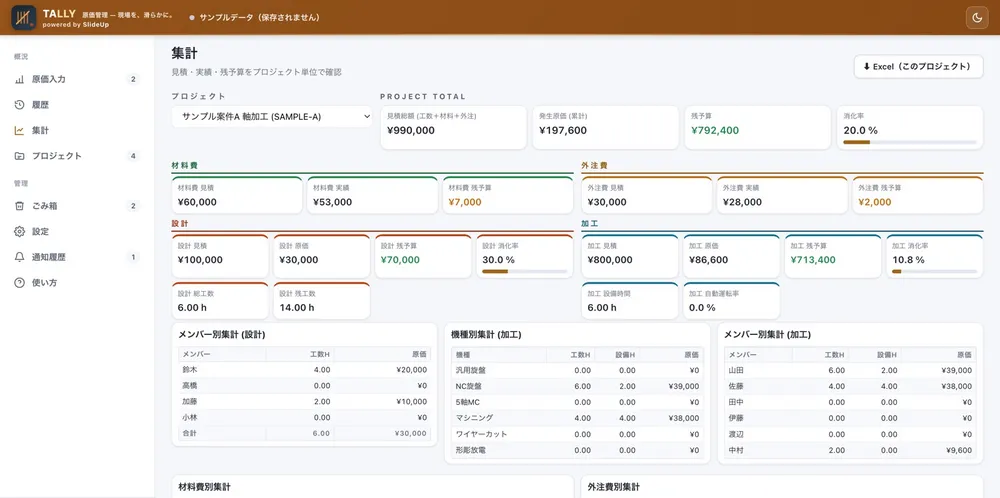Screen dimensions: 1000x498
Task: Click the 見積総額 ¥990,000 card
Action: tap(453, 128)
